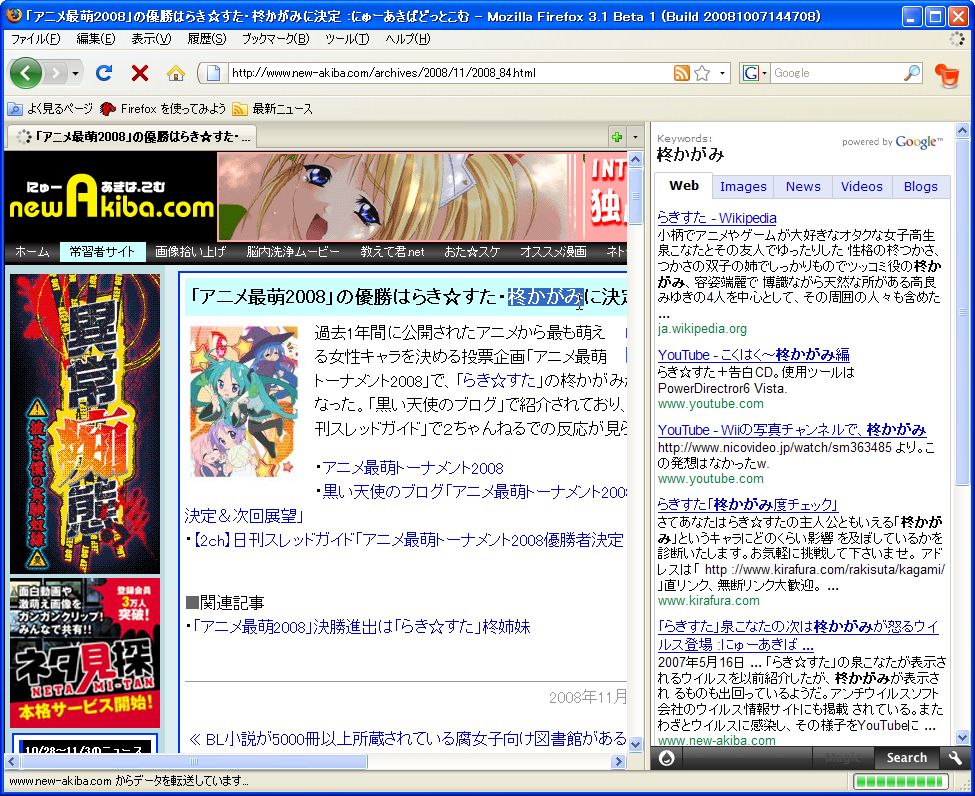
Task: Open the 履歴 menu
Action: point(207,39)
